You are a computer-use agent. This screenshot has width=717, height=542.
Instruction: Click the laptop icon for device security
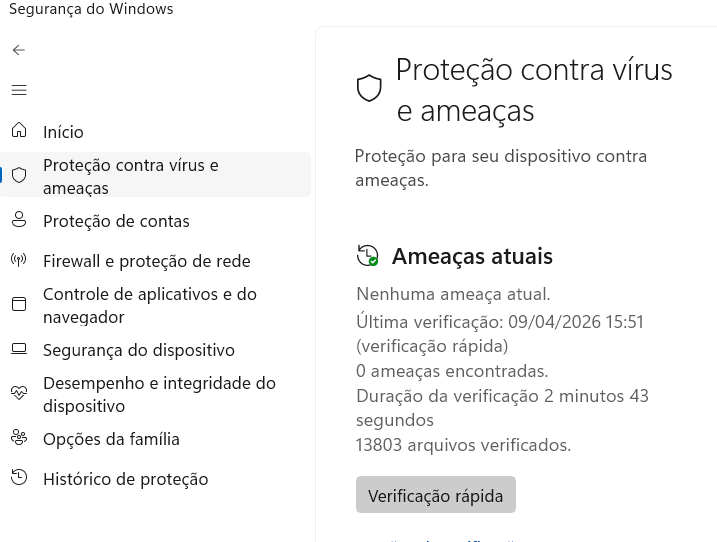coord(19,349)
